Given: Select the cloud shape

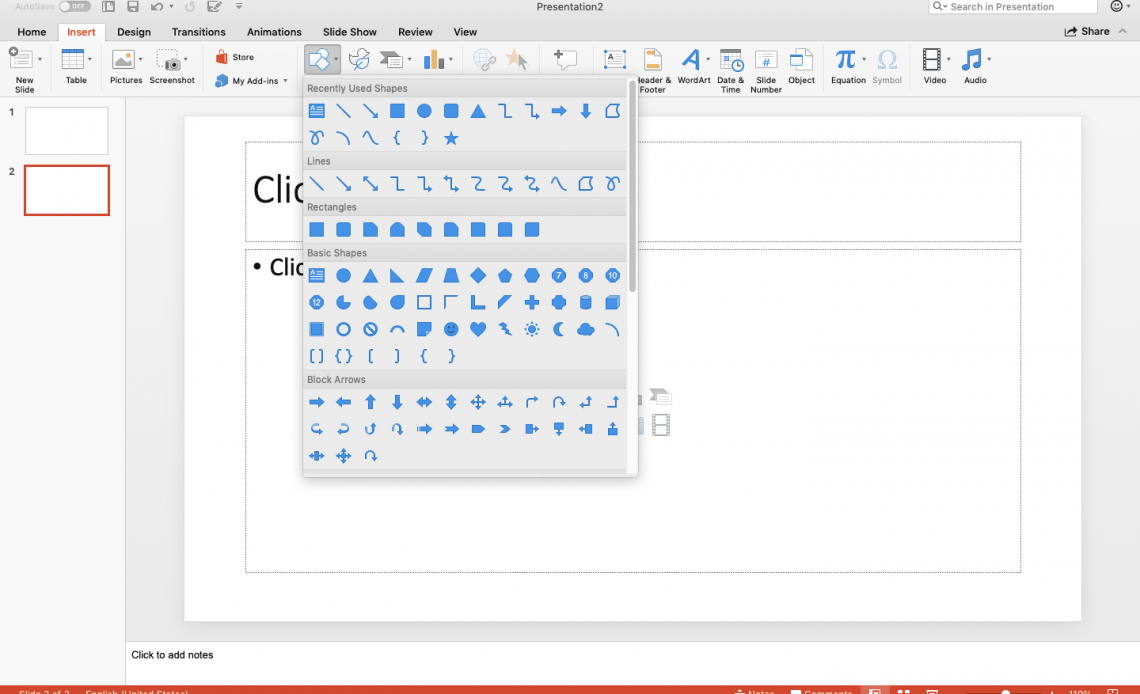Looking at the screenshot, I should (x=586, y=329).
